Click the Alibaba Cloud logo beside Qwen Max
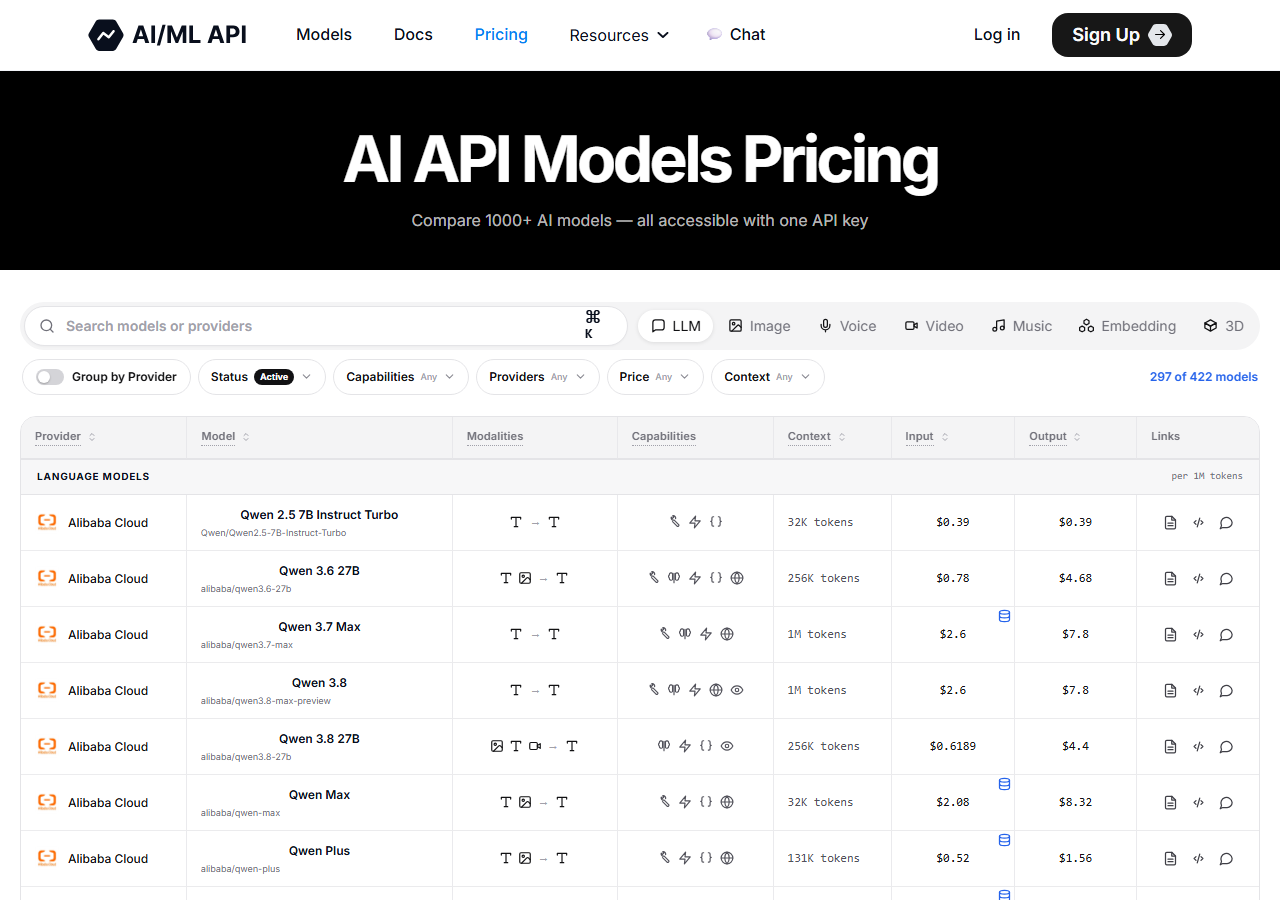1280x900 pixels. (47, 802)
